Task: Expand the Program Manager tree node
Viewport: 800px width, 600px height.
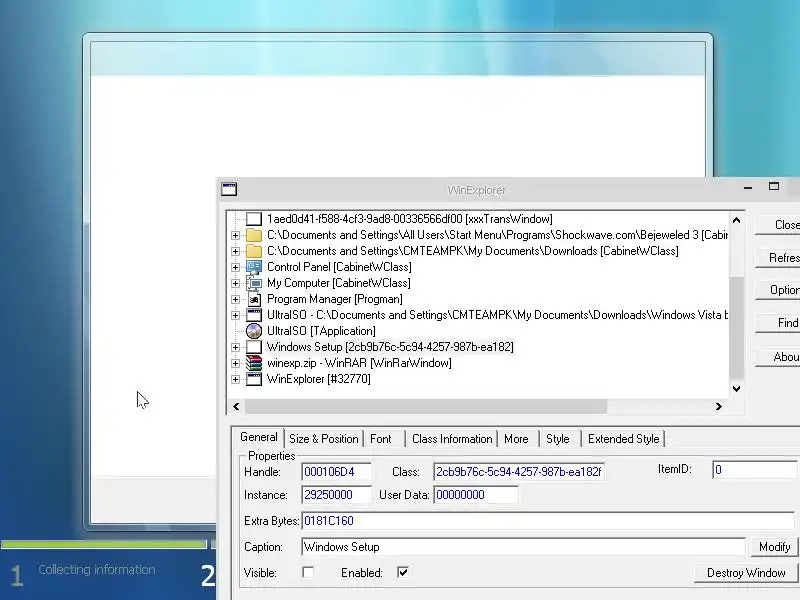Action: coord(235,299)
